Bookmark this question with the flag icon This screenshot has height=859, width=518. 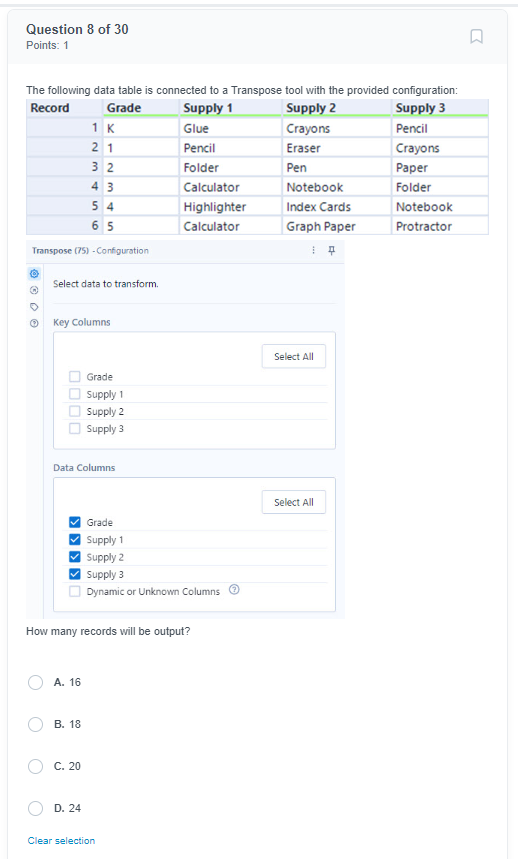(x=476, y=37)
